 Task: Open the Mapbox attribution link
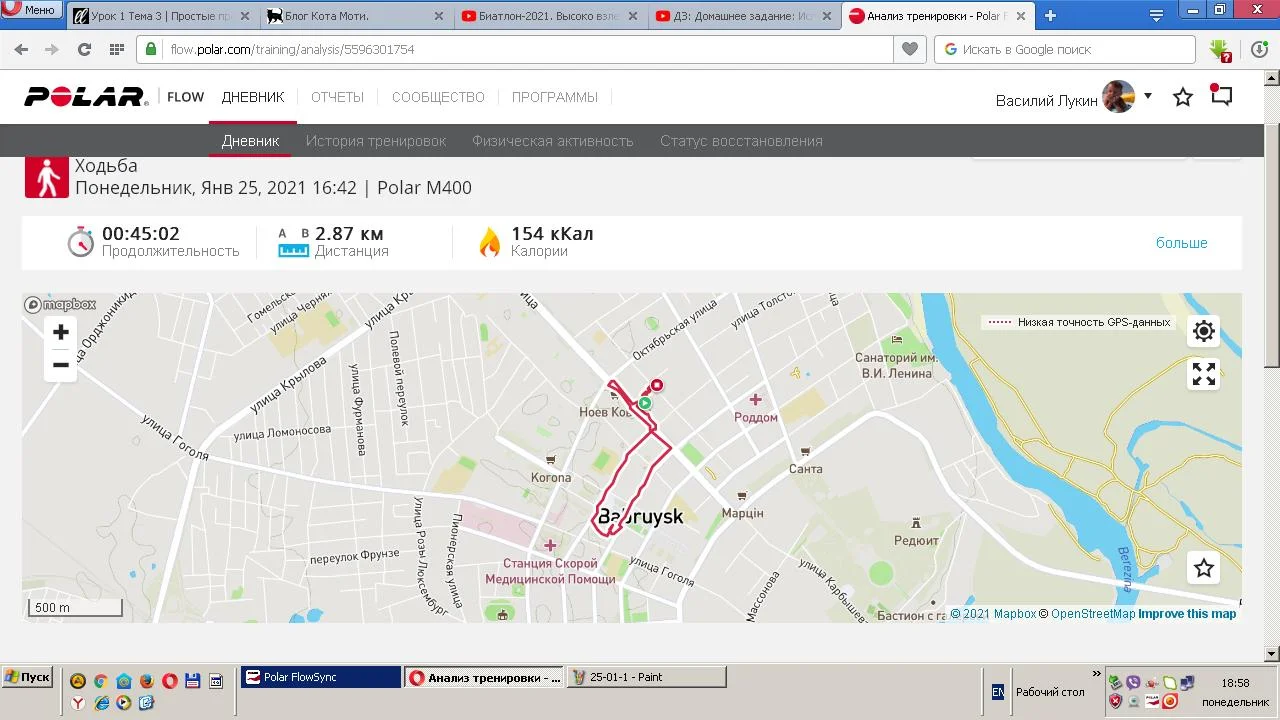pyautogui.click(x=993, y=614)
